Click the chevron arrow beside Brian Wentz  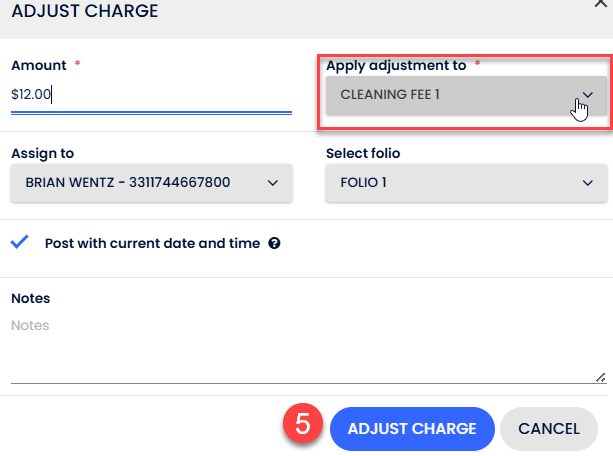coord(273,182)
